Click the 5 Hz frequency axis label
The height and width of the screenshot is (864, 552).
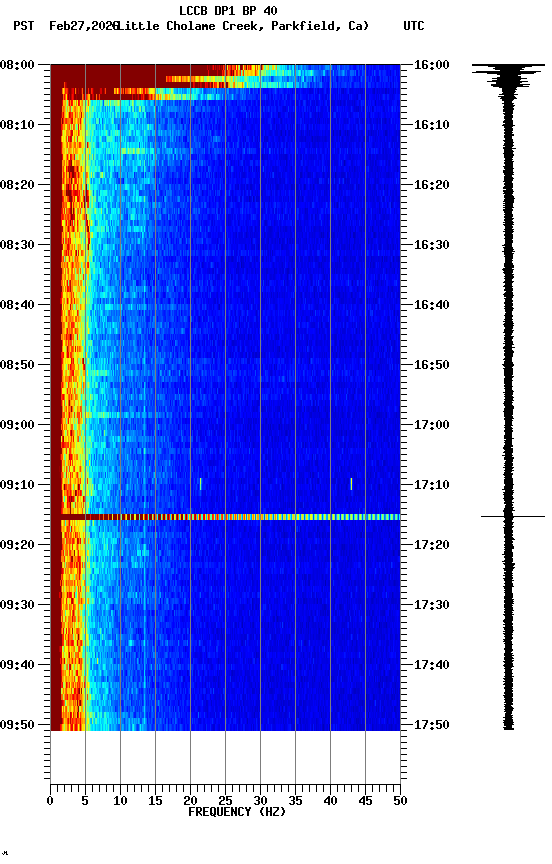pos(85,801)
